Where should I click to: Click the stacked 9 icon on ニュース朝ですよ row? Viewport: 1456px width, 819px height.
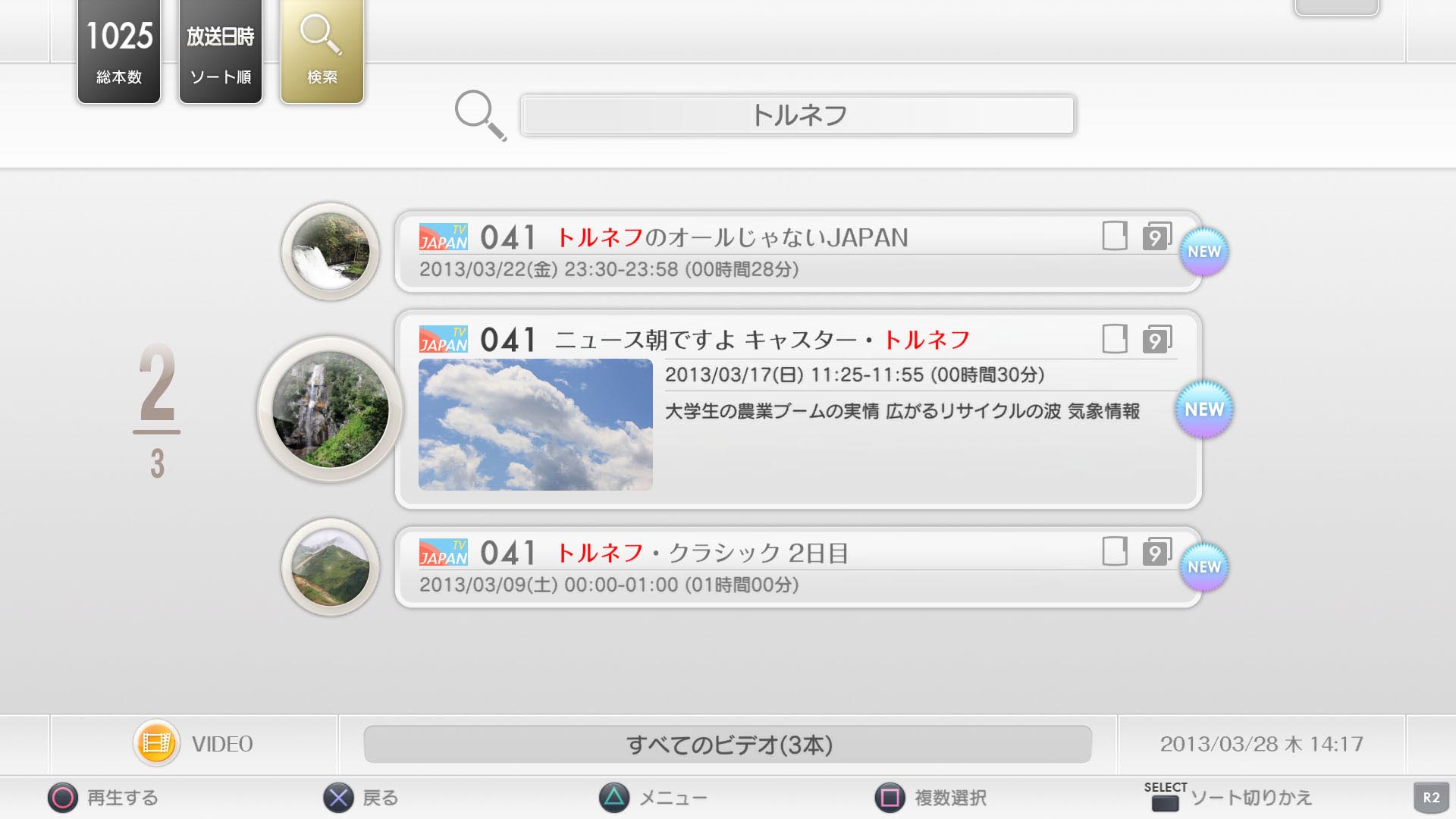(1157, 339)
